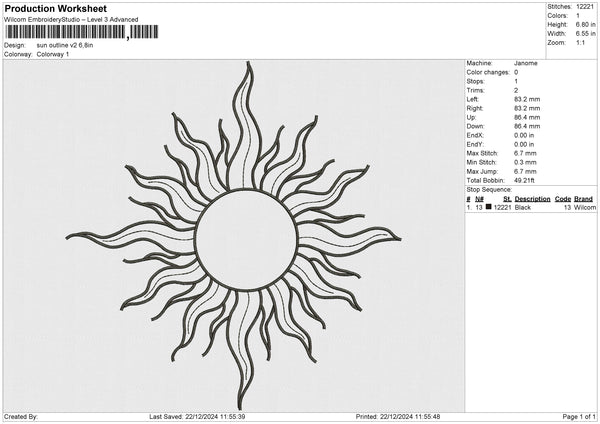Click the Trims value '2'
The height and width of the screenshot is (424, 600).
516,91
